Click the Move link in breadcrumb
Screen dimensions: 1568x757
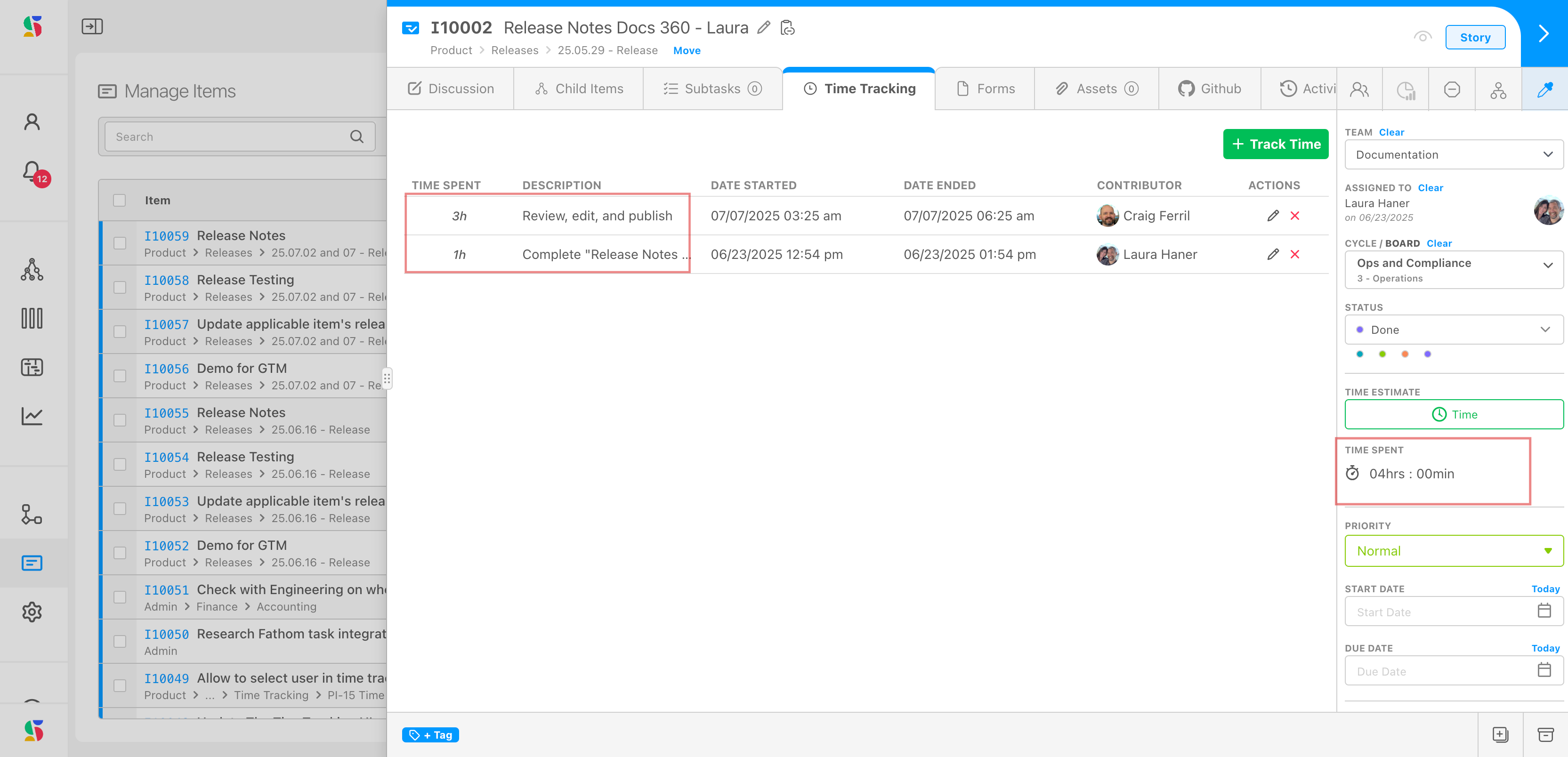click(687, 50)
